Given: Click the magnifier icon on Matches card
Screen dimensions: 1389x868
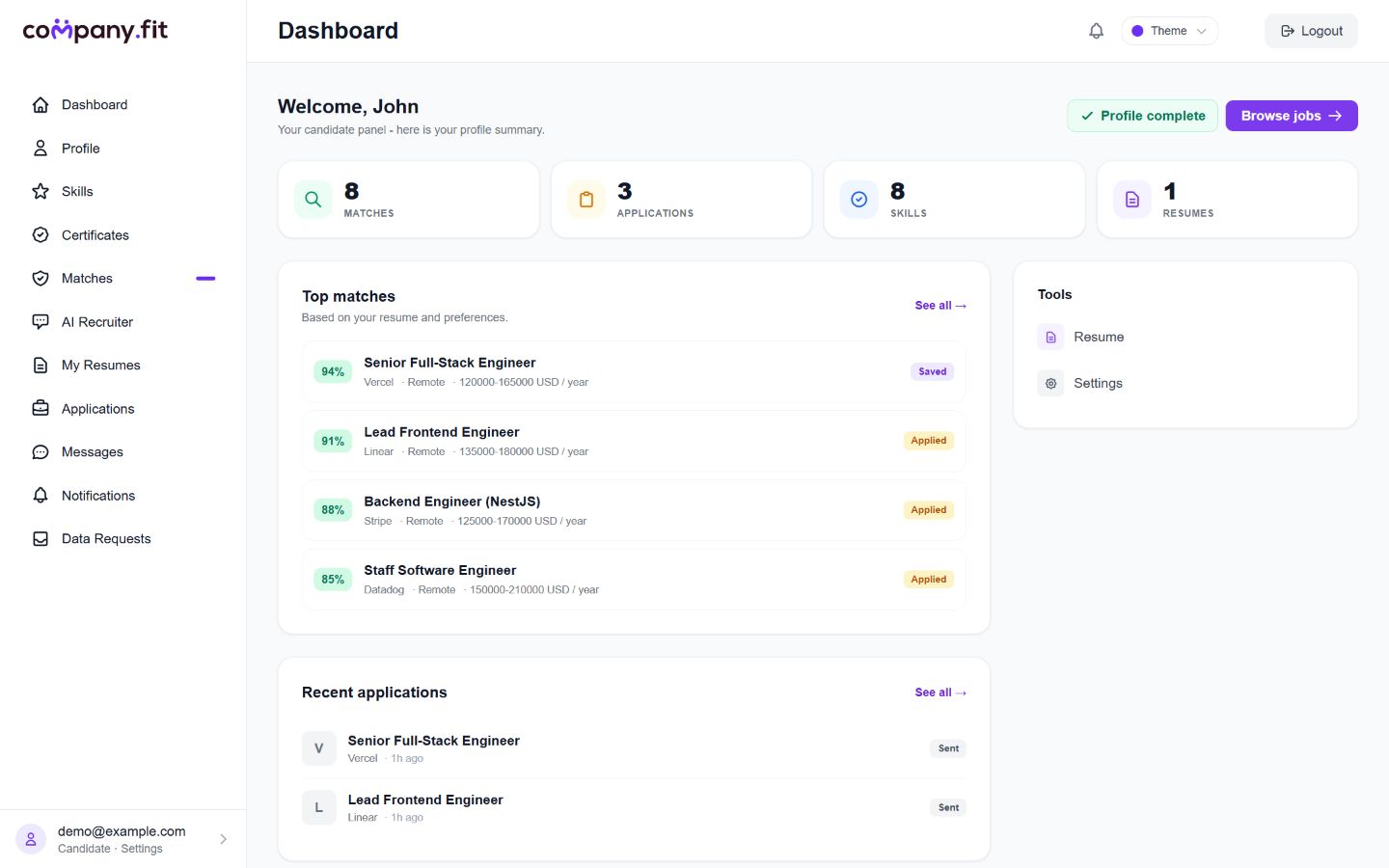Looking at the screenshot, I should pyautogui.click(x=313, y=200).
